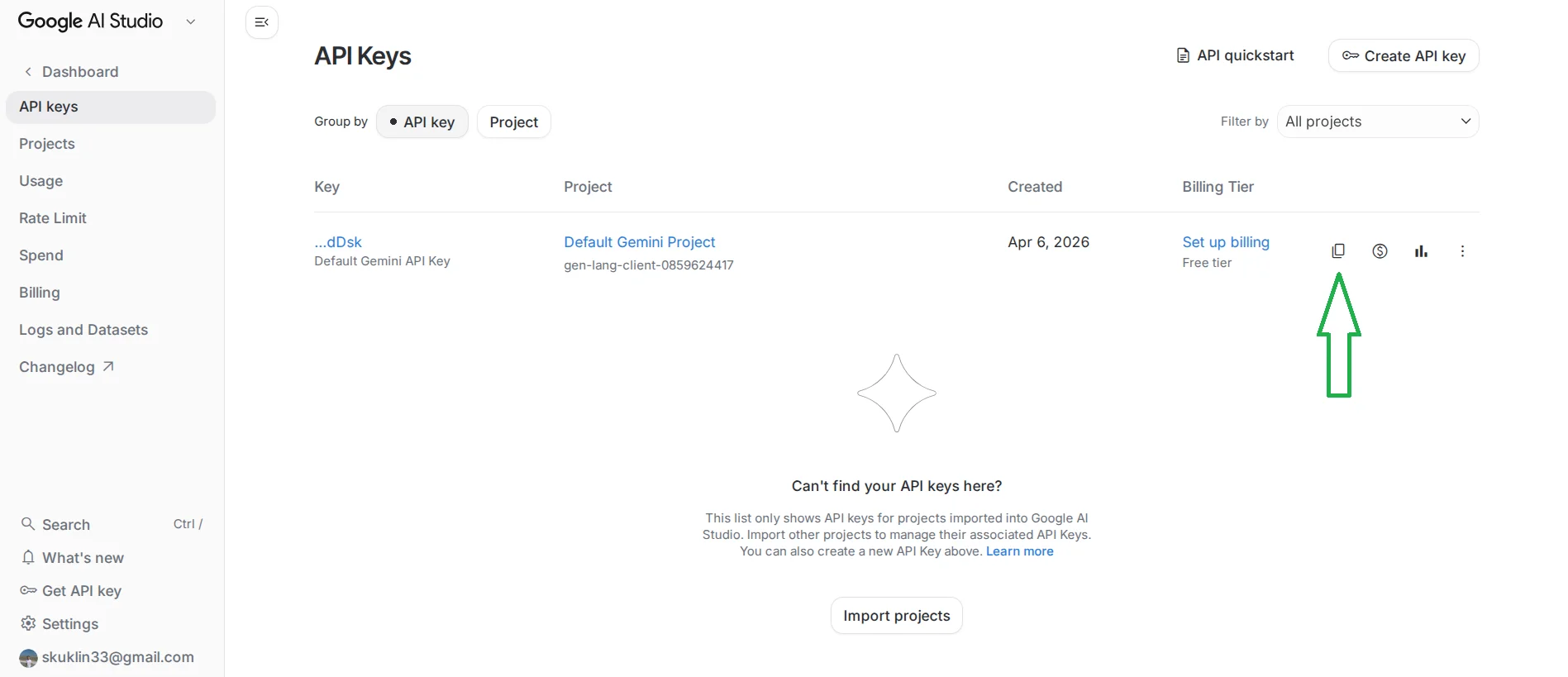The height and width of the screenshot is (677, 1568).
Task: Open Settings from the sidebar gear
Action: pyautogui.click(x=70, y=623)
